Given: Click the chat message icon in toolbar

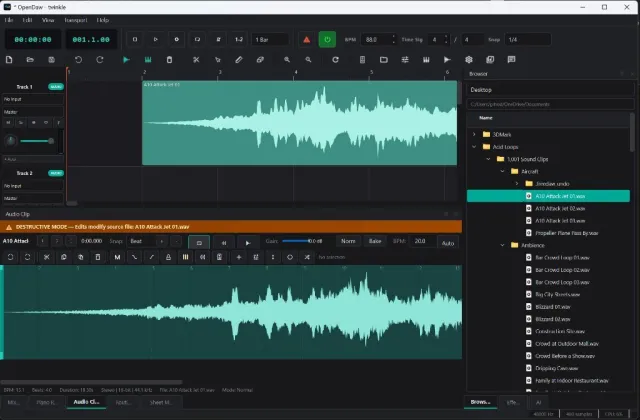Looking at the screenshot, I should pos(511,60).
